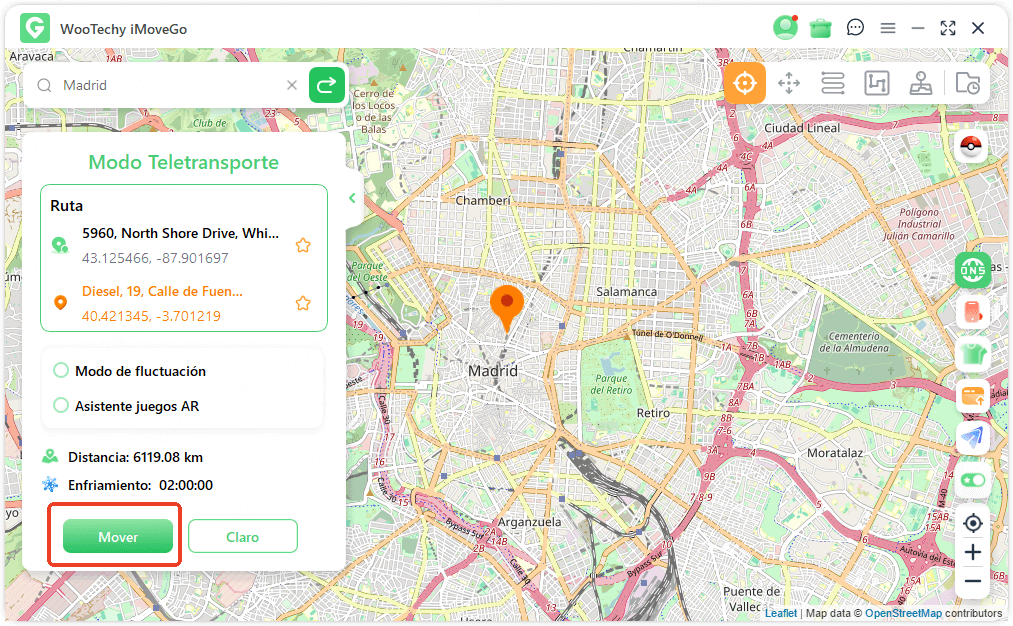Activate the Joystick mode icon

pos(921,83)
